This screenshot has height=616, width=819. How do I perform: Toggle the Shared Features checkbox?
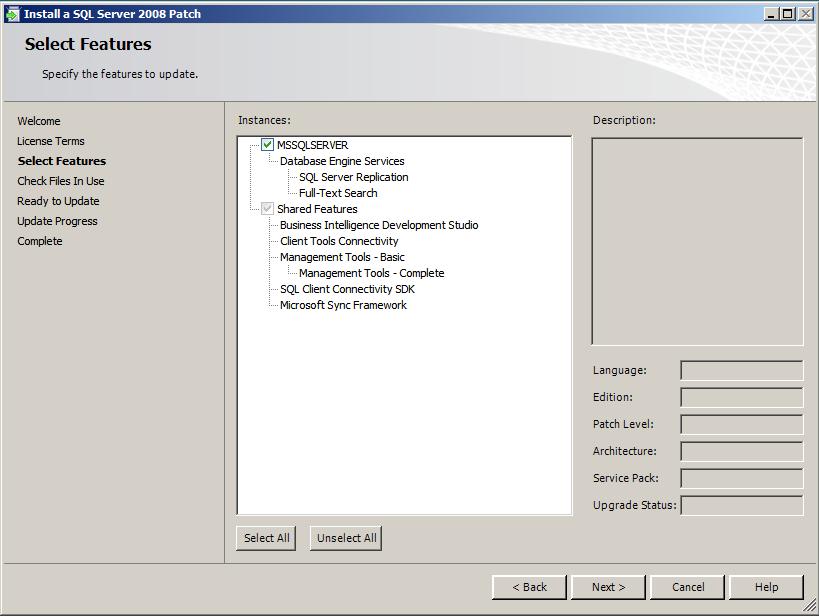(x=265, y=209)
